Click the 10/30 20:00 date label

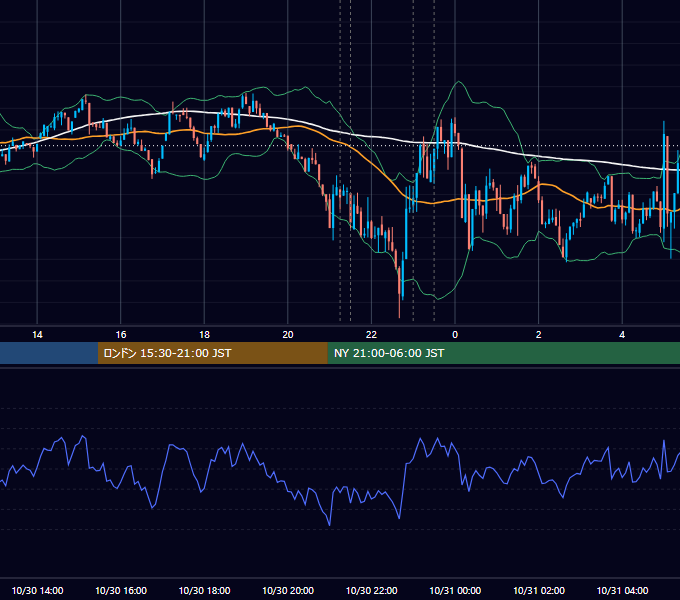click(288, 590)
